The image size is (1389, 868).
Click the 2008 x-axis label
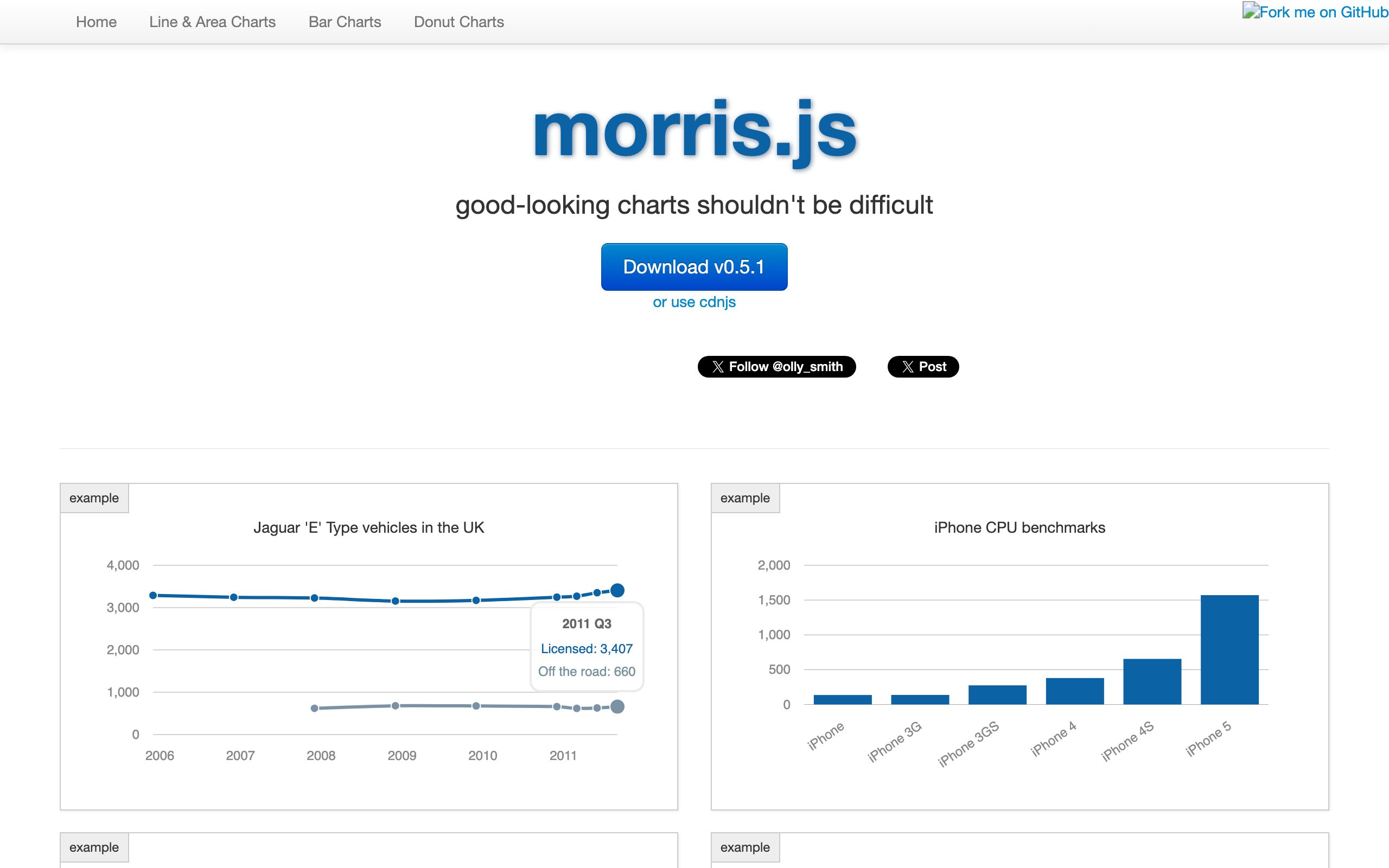[321, 756]
